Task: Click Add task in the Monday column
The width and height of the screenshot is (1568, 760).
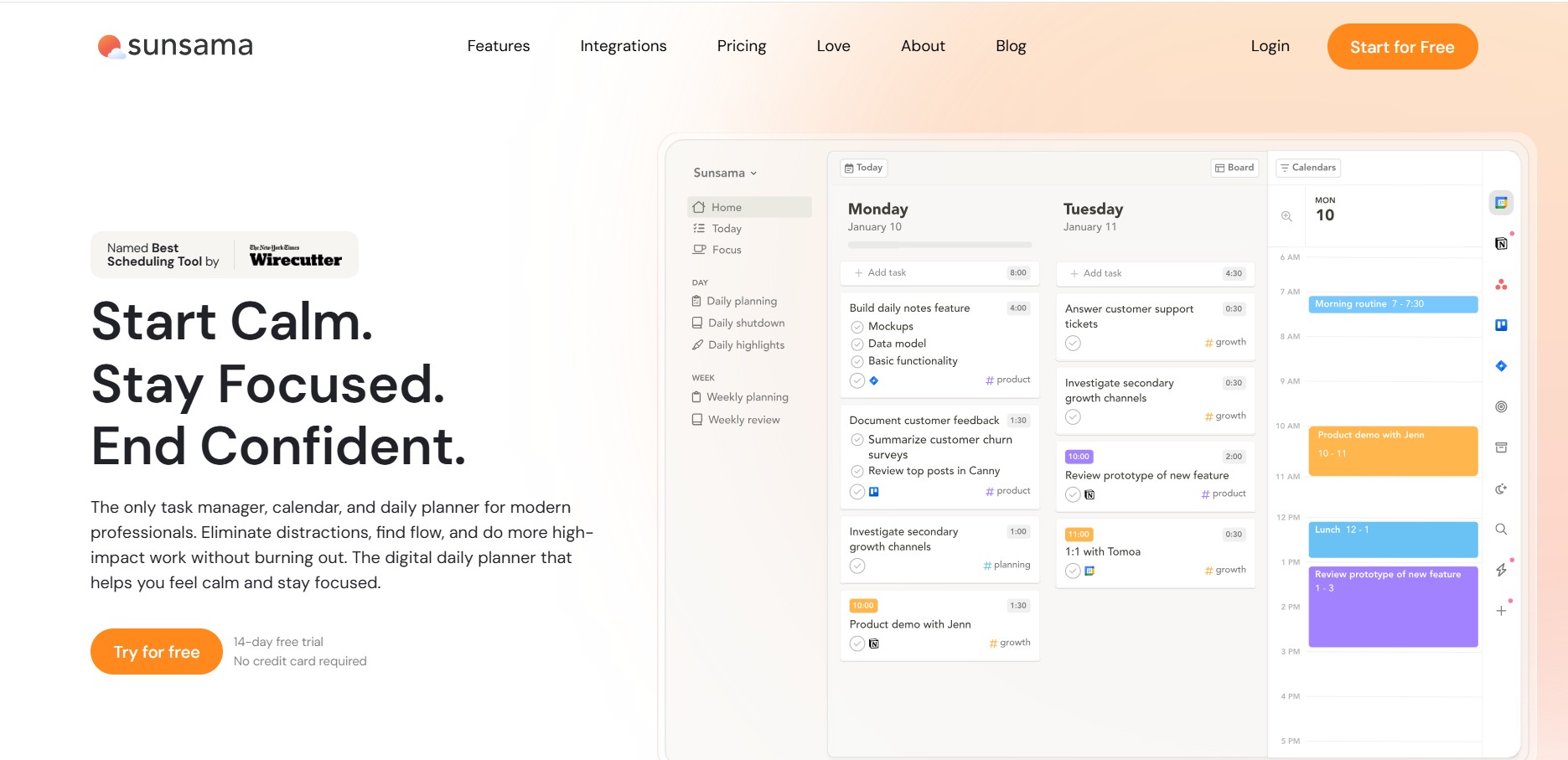Action: (939, 273)
